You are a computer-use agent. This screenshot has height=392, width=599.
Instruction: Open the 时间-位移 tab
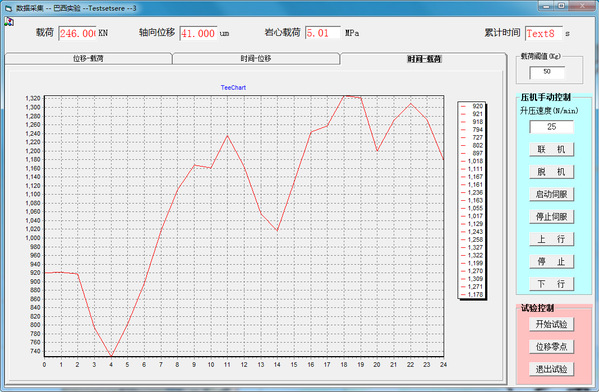click(256, 58)
